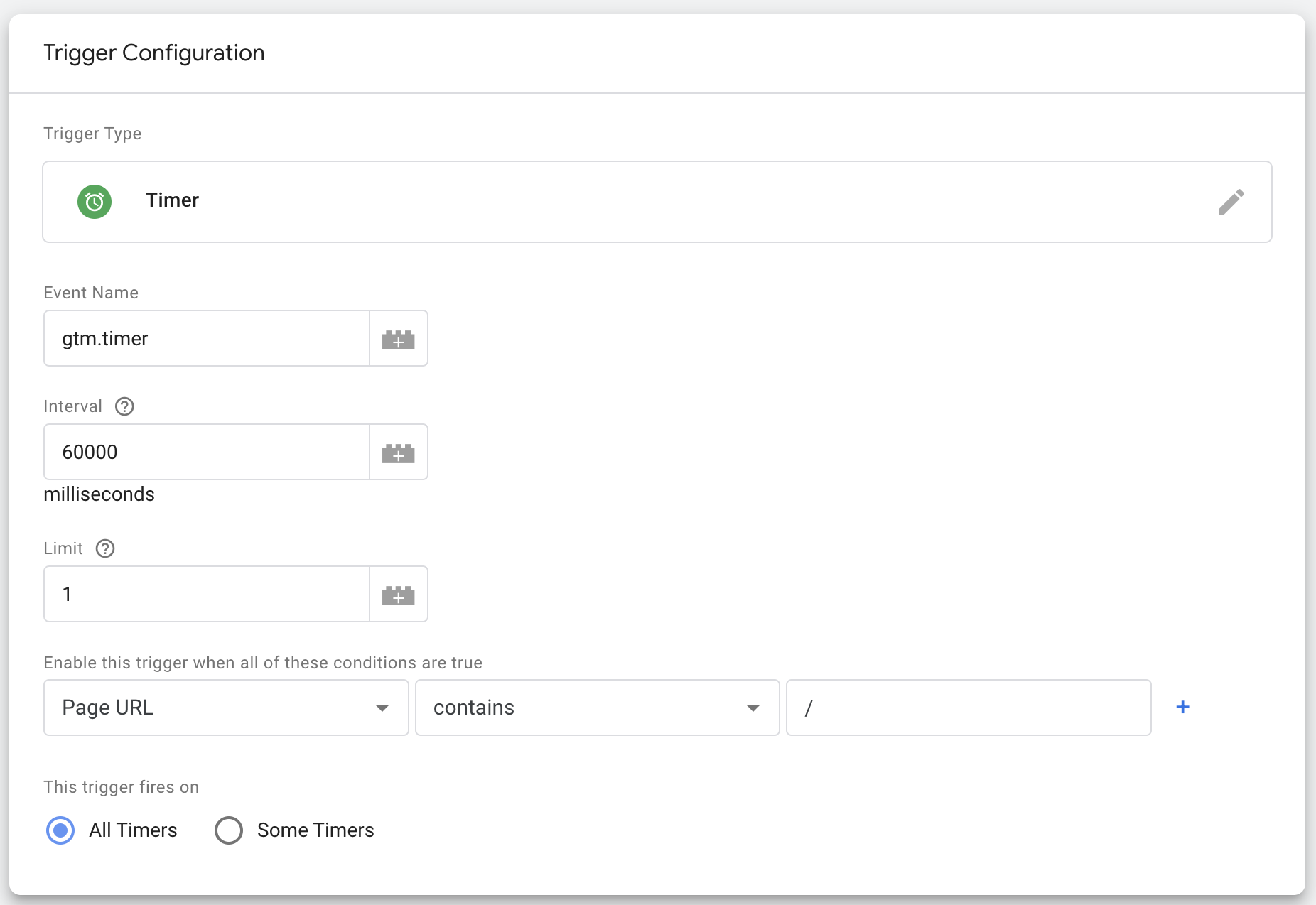Click the Event Name input with gtm.timer

click(x=207, y=338)
